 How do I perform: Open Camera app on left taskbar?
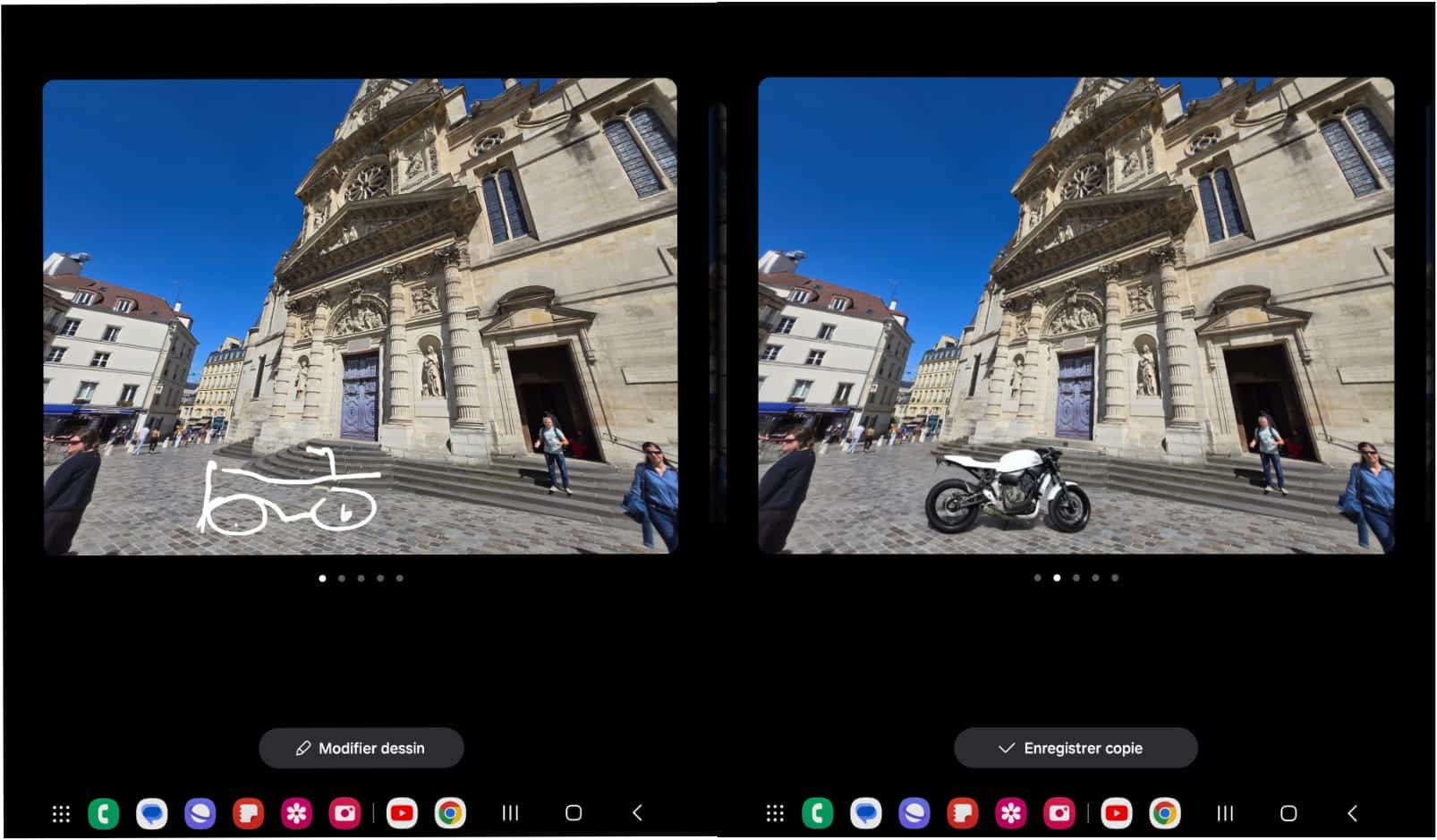pyautogui.click(x=344, y=813)
